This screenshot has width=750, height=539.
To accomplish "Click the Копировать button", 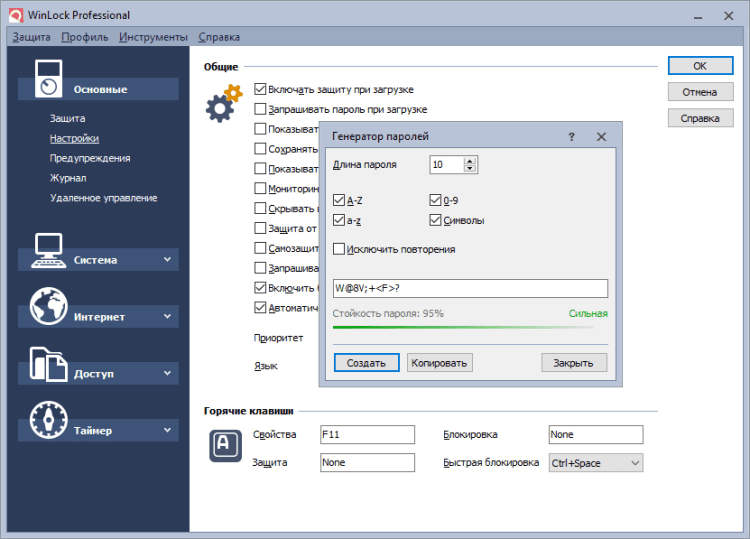I will 440,363.
